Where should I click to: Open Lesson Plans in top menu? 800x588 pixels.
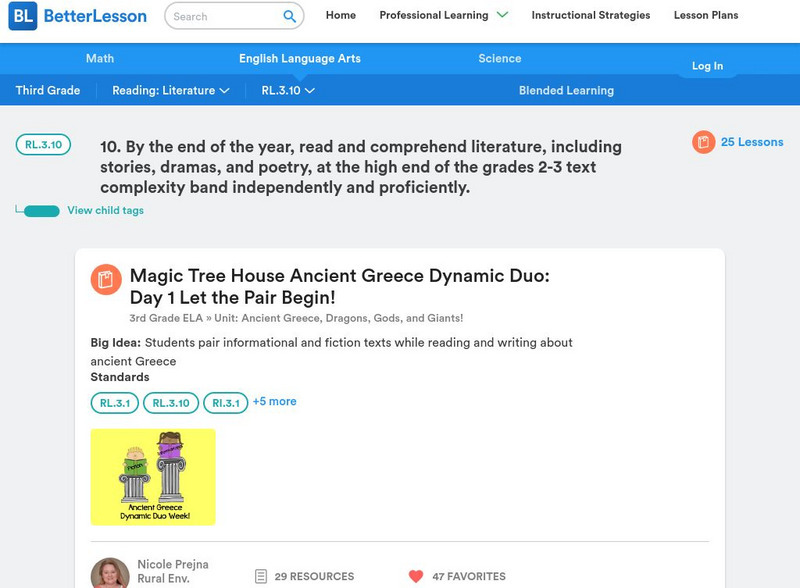point(706,15)
